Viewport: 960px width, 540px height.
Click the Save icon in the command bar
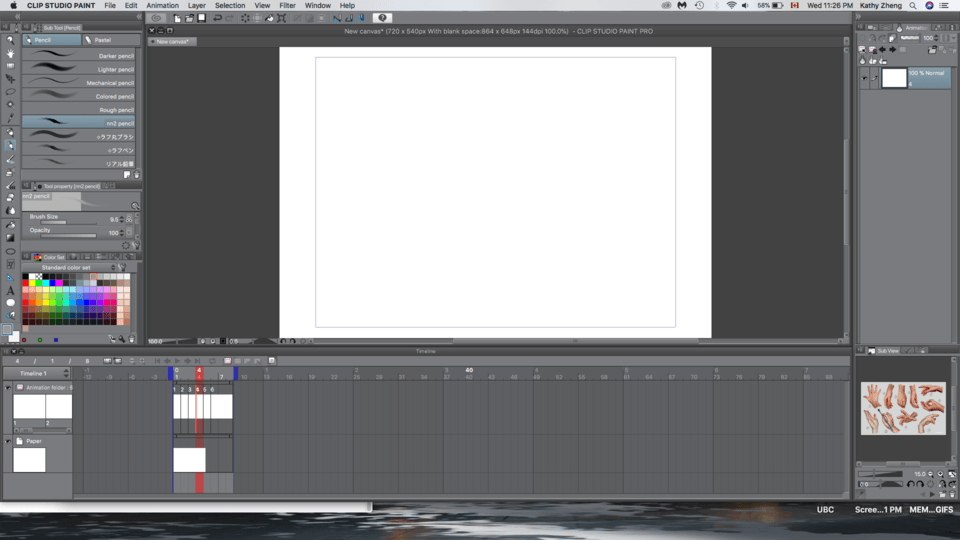coord(201,18)
